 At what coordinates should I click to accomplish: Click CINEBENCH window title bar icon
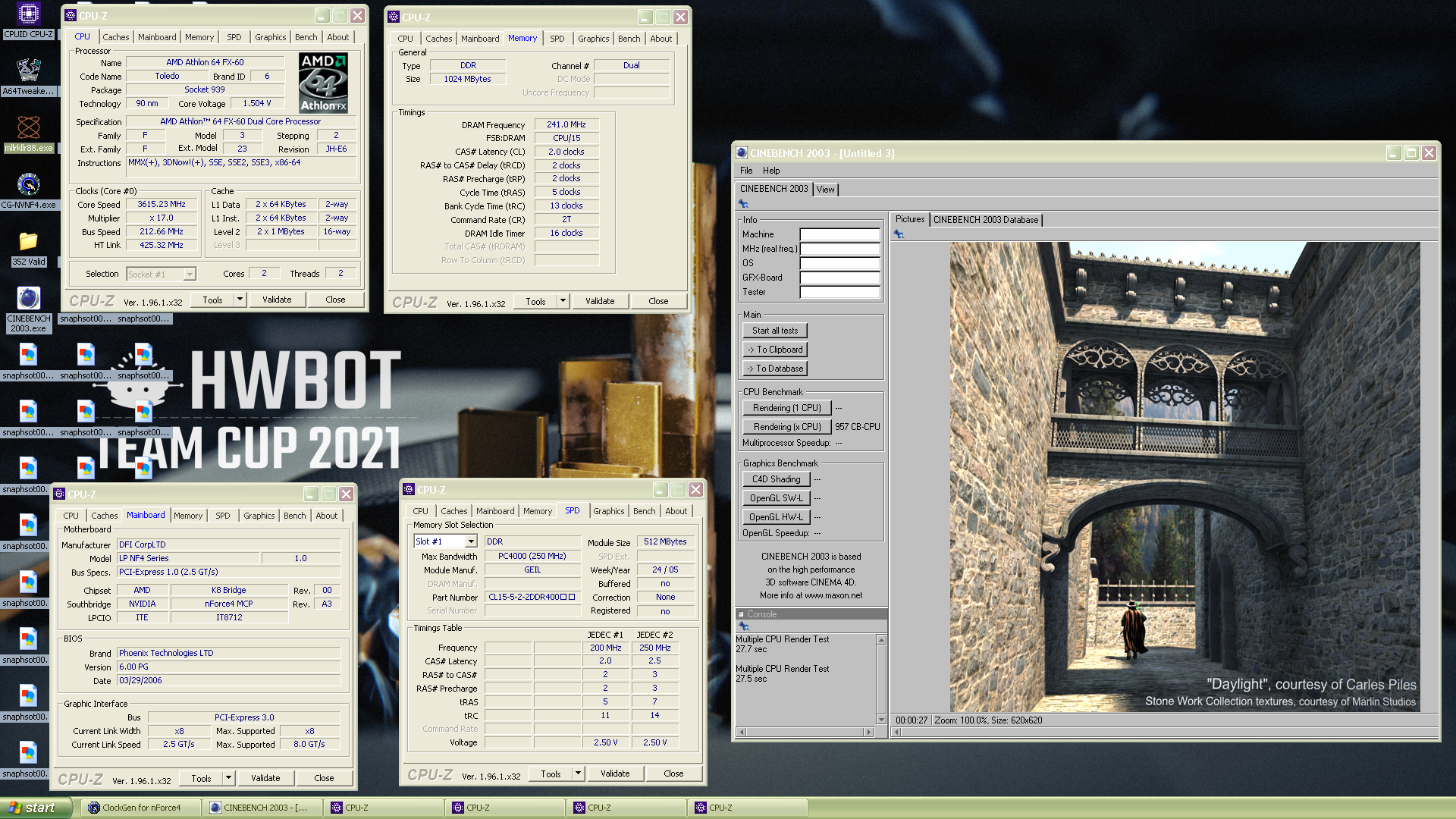point(742,152)
